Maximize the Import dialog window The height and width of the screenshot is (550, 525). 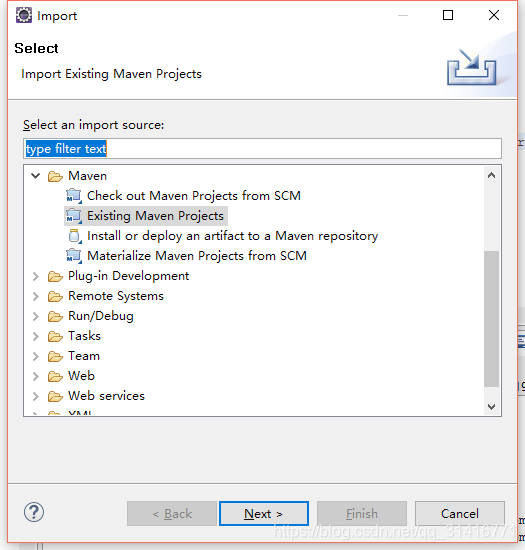pyautogui.click(x=448, y=15)
